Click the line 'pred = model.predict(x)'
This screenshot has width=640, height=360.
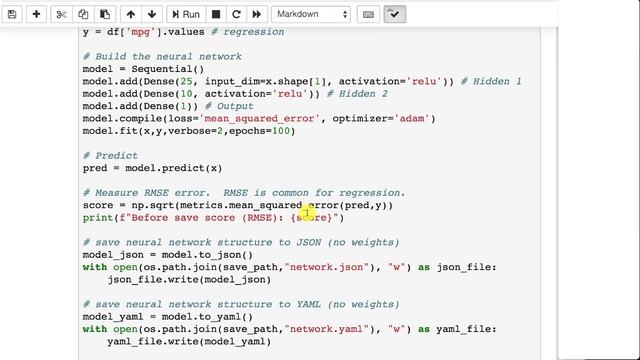click(x=152, y=168)
